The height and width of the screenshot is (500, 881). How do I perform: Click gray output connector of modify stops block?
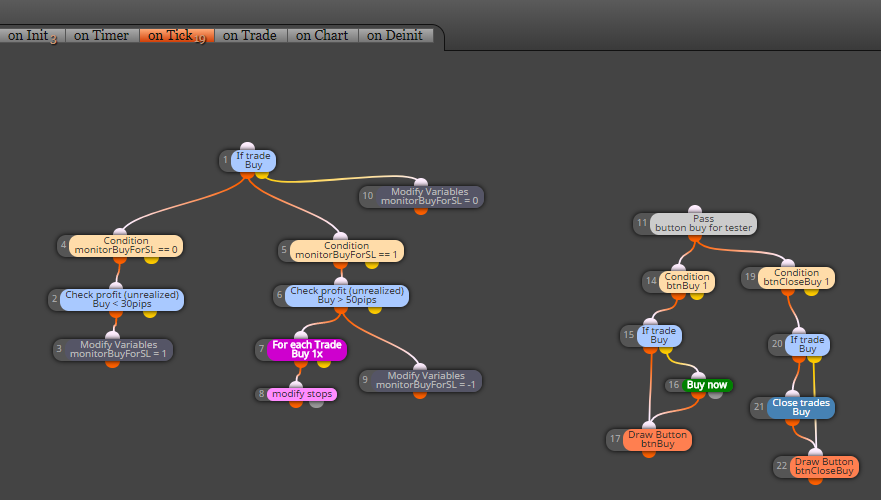click(x=316, y=403)
